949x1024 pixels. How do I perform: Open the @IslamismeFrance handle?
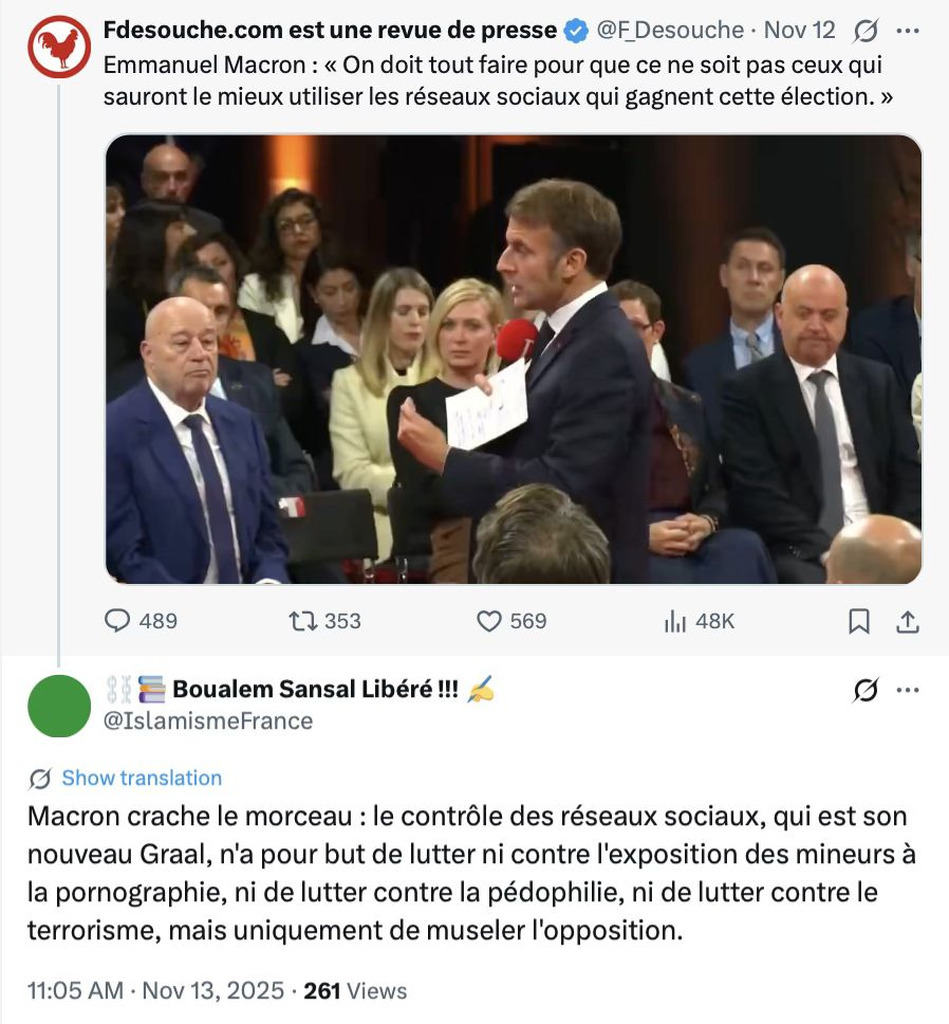pyautogui.click(x=208, y=720)
